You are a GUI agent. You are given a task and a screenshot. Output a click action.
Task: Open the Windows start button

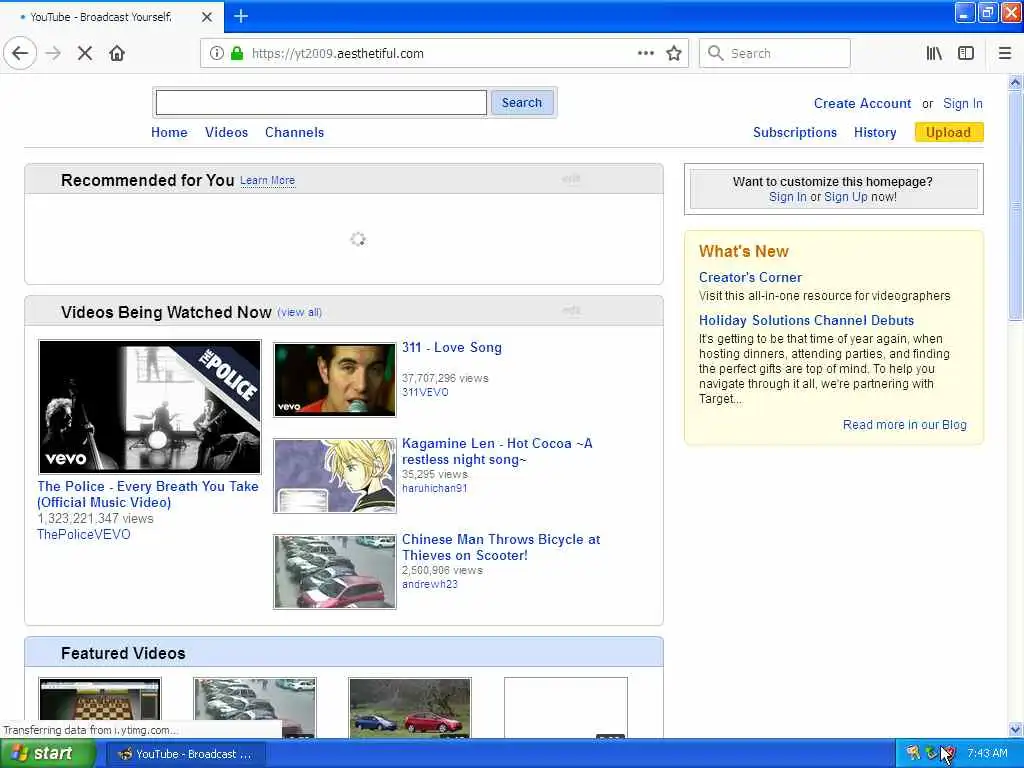pos(46,754)
